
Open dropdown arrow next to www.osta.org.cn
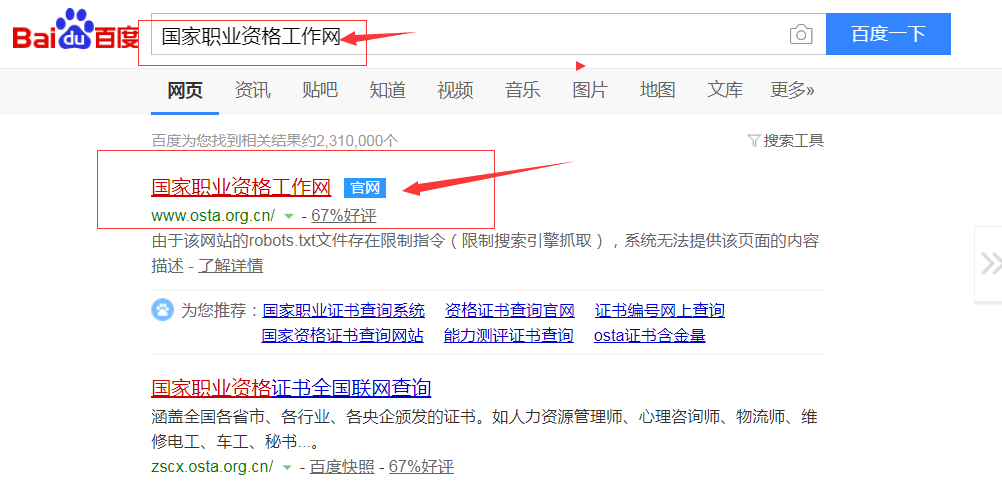[x=288, y=215]
